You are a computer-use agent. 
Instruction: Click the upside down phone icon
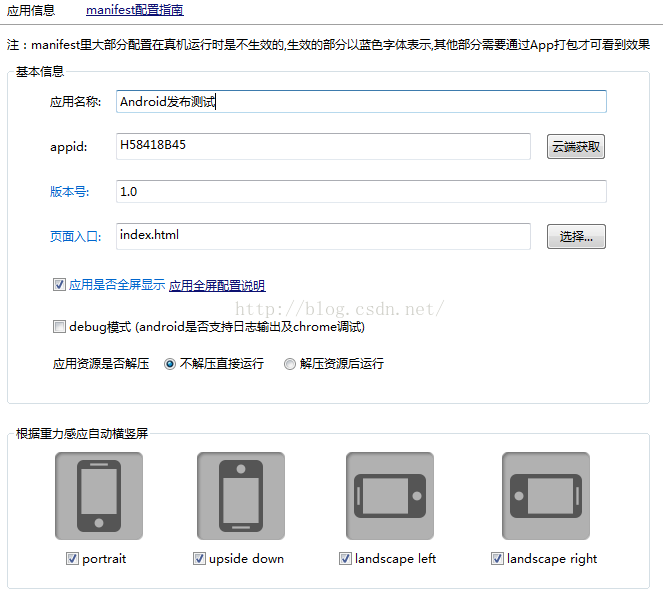point(241,496)
